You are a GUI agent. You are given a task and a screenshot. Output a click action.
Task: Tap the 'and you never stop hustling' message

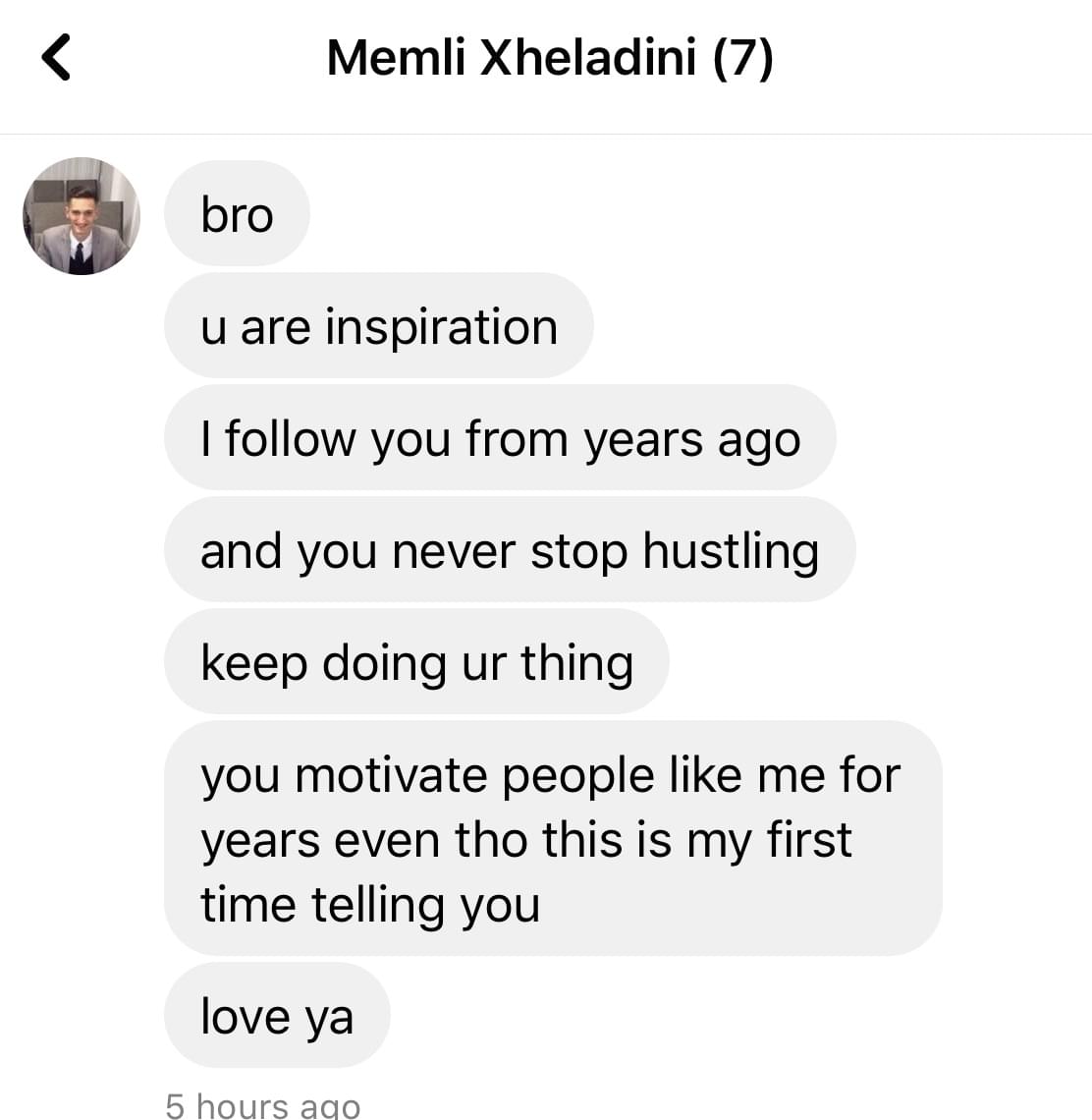(510, 550)
